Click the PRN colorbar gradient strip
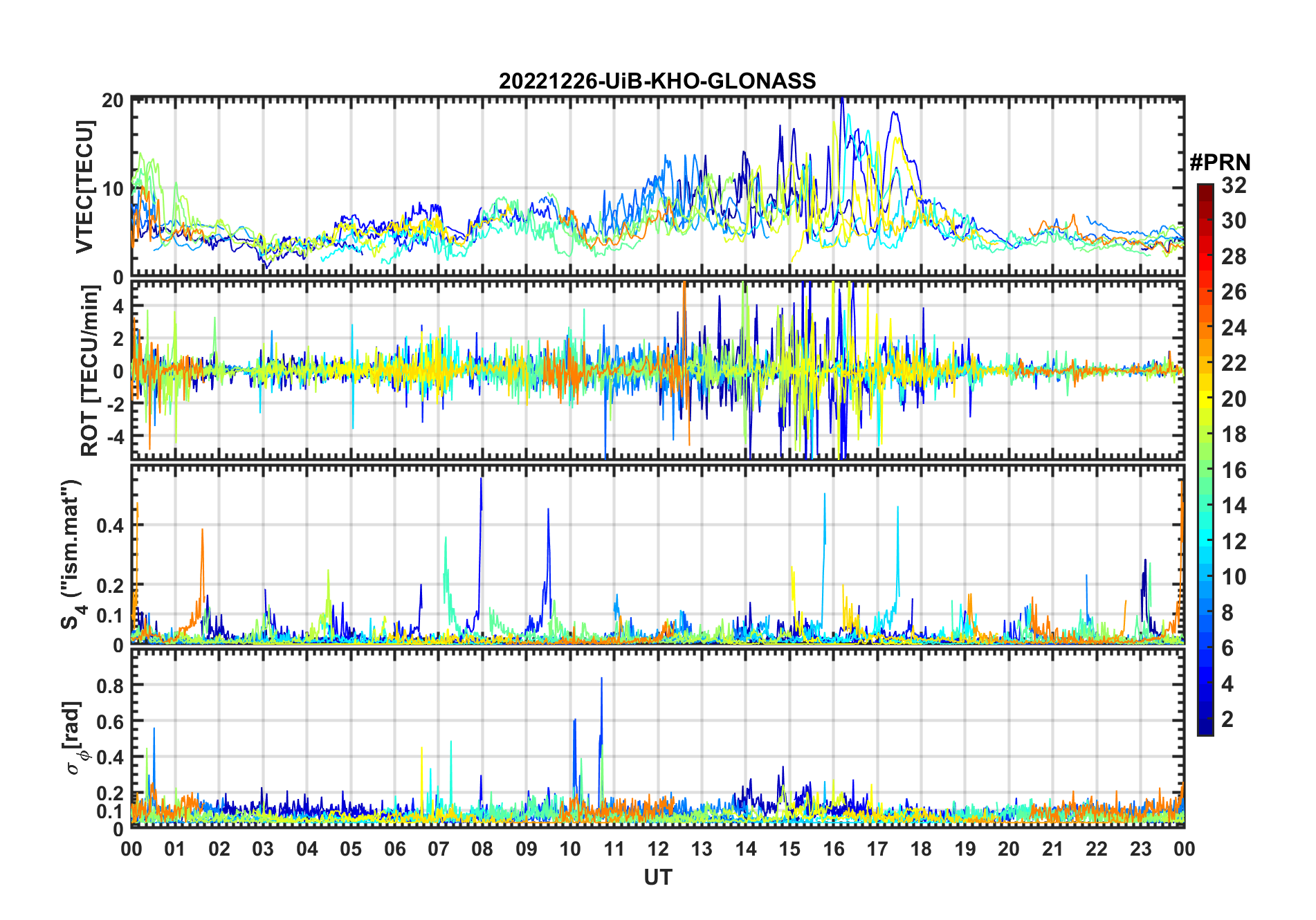Screen dimensions: 1316x920 click(x=1205, y=459)
